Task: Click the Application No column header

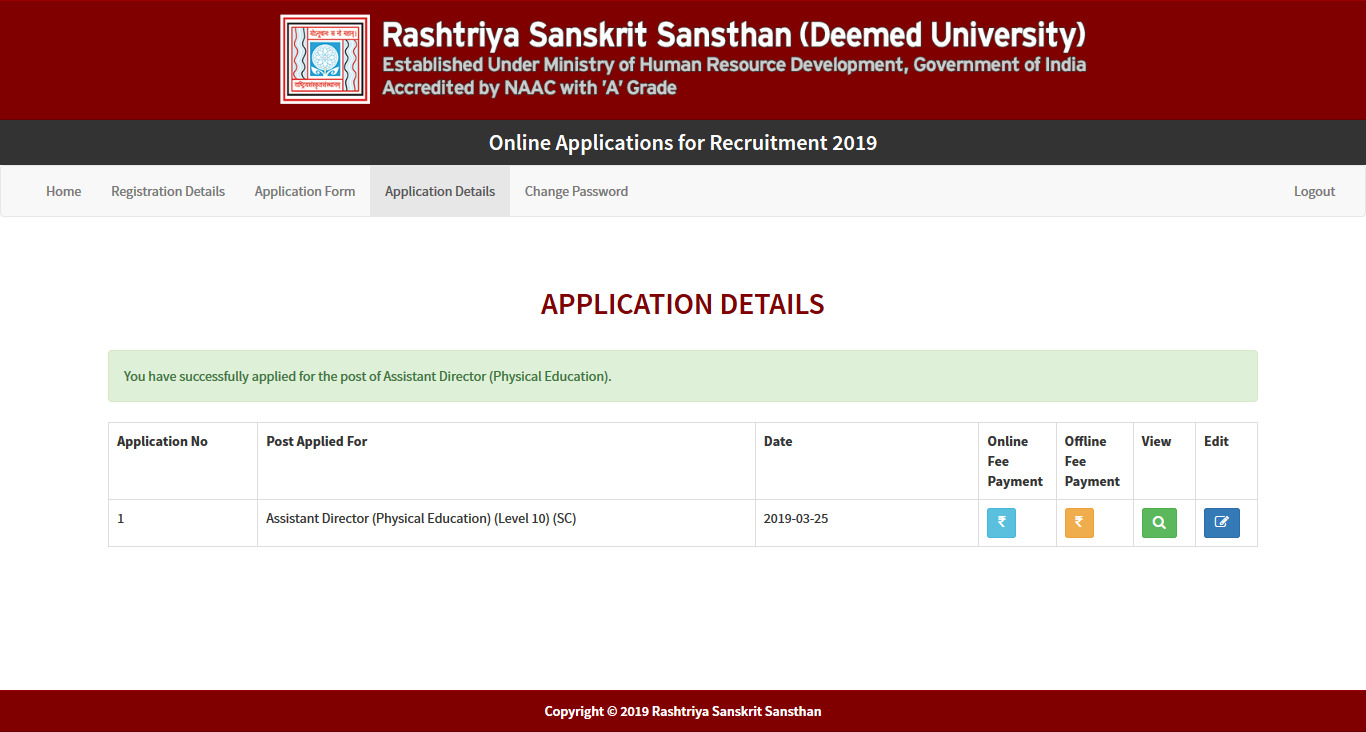Action: 162,441
